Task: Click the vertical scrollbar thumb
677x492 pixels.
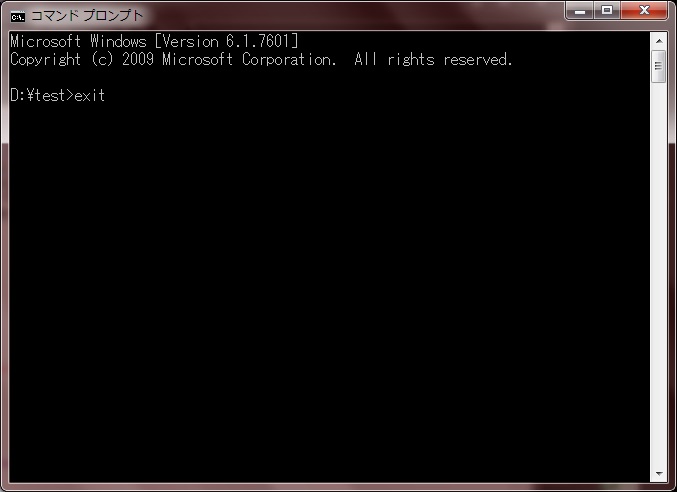Action: tap(658, 66)
